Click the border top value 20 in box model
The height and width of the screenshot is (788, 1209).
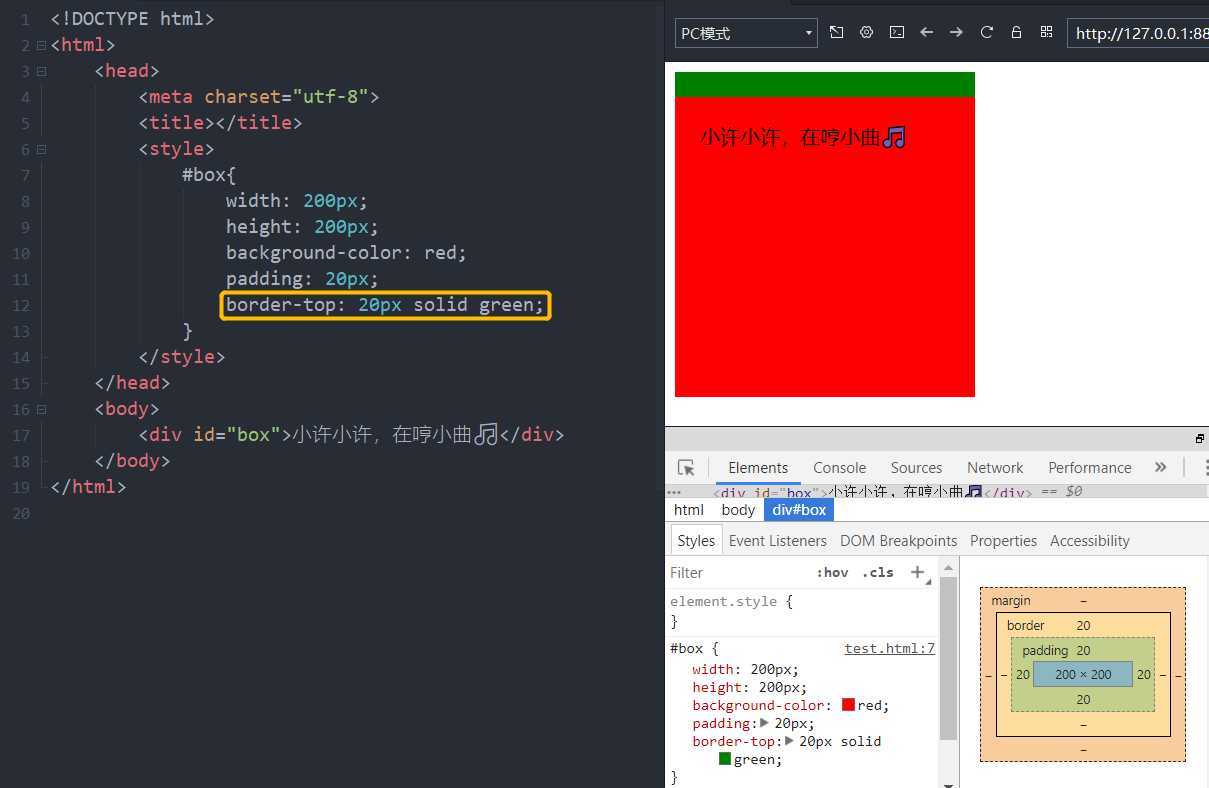[x=1083, y=625]
